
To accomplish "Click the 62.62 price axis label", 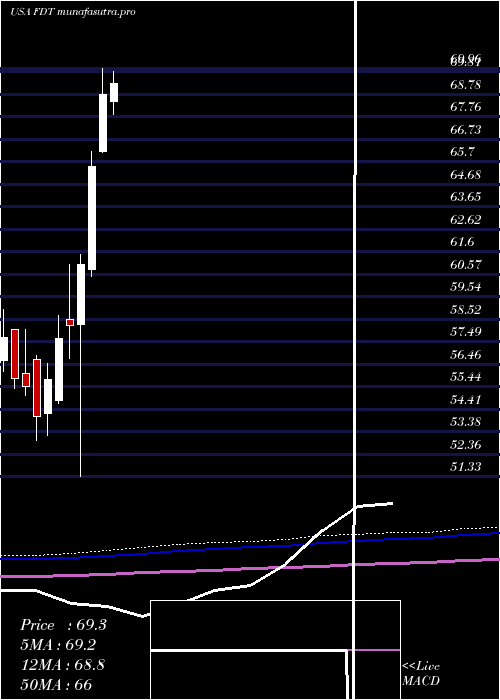I will click(x=466, y=219).
